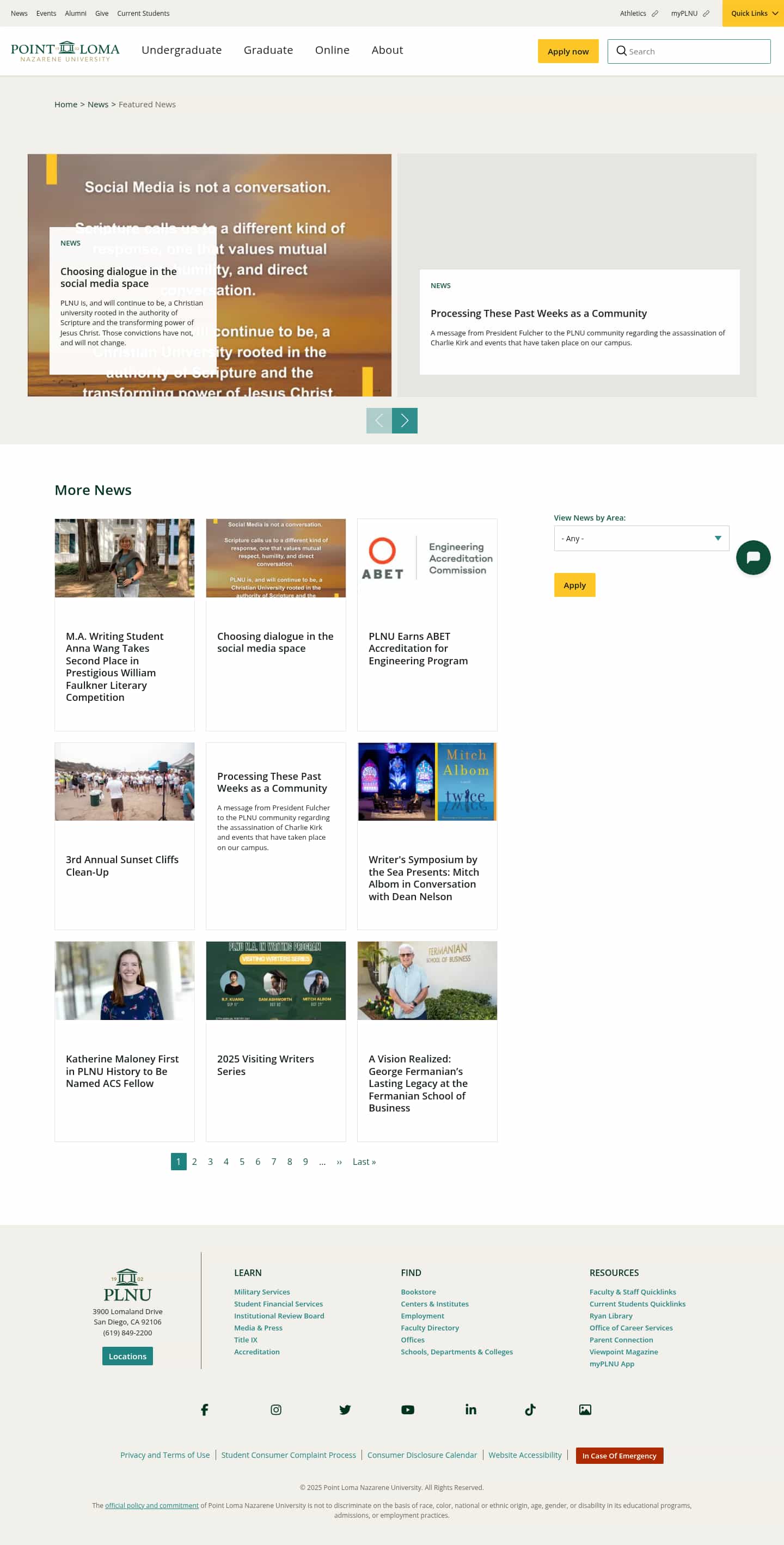Open PLNU YouTube icon
Image resolution: width=784 pixels, height=1545 pixels.
(408, 1409)
